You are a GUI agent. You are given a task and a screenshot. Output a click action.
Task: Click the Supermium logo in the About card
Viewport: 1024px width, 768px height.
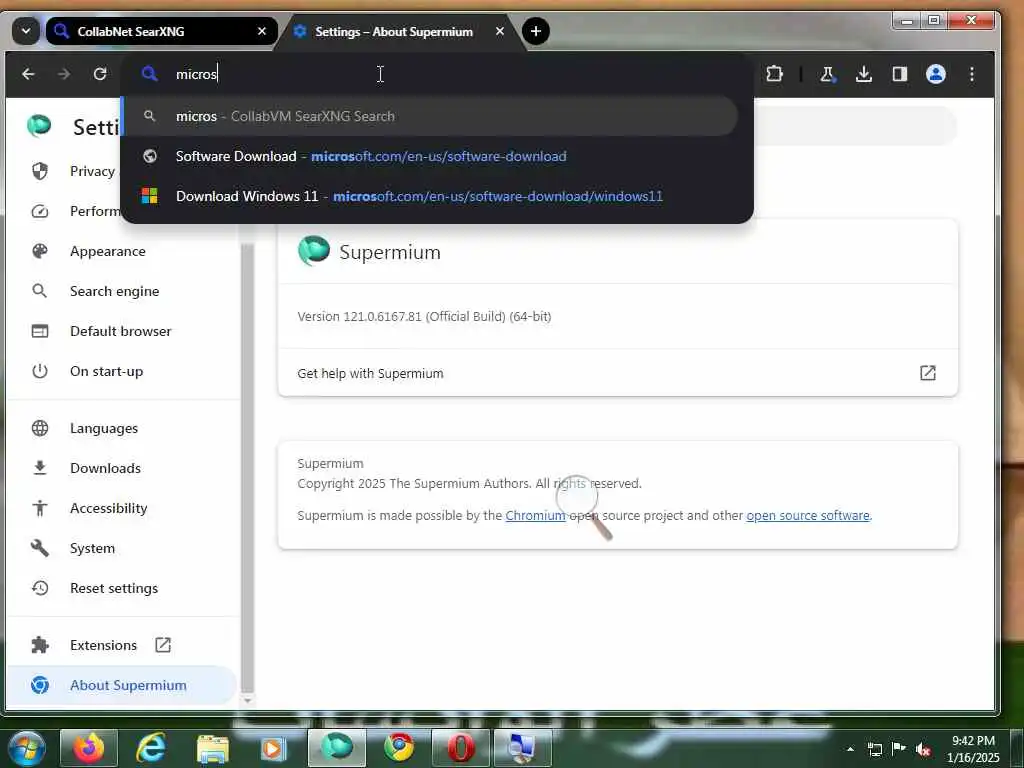coord(314,251)
